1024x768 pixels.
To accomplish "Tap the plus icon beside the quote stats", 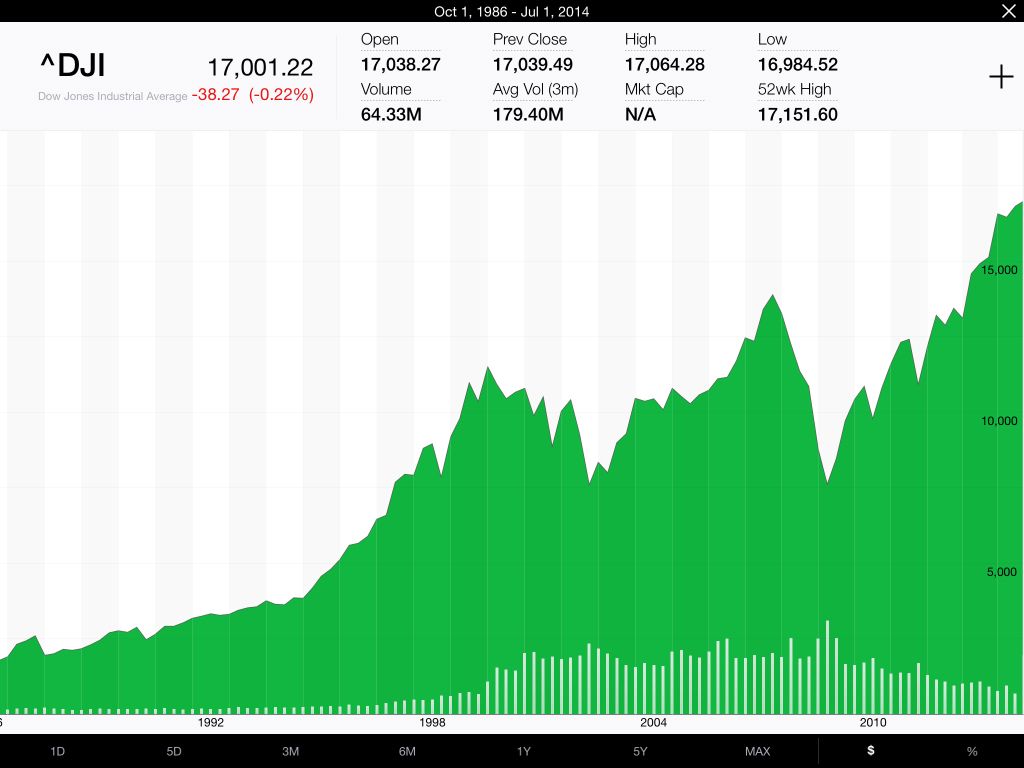I will (1000, 78).
